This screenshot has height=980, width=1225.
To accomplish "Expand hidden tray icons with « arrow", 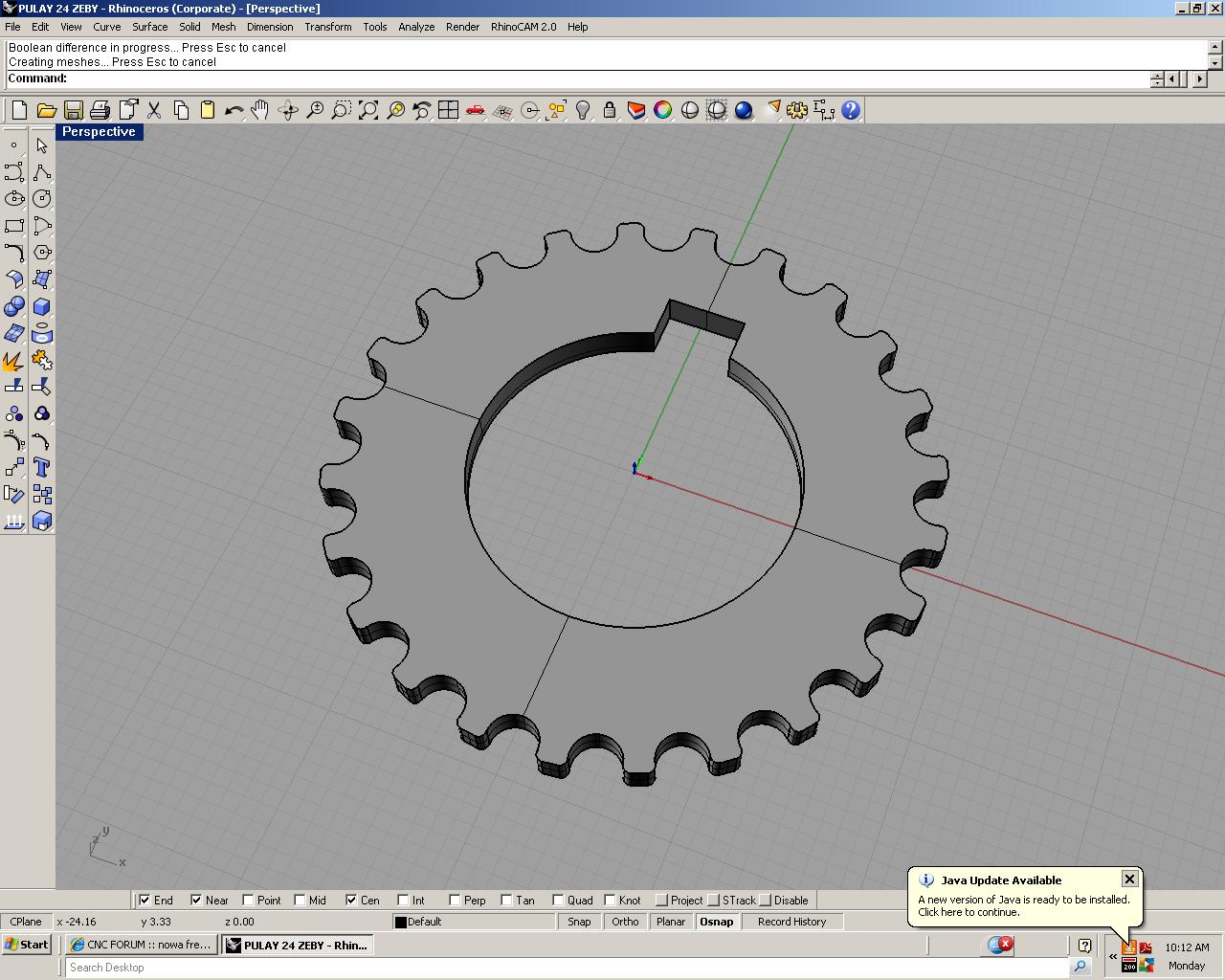I will [1113, 956].
